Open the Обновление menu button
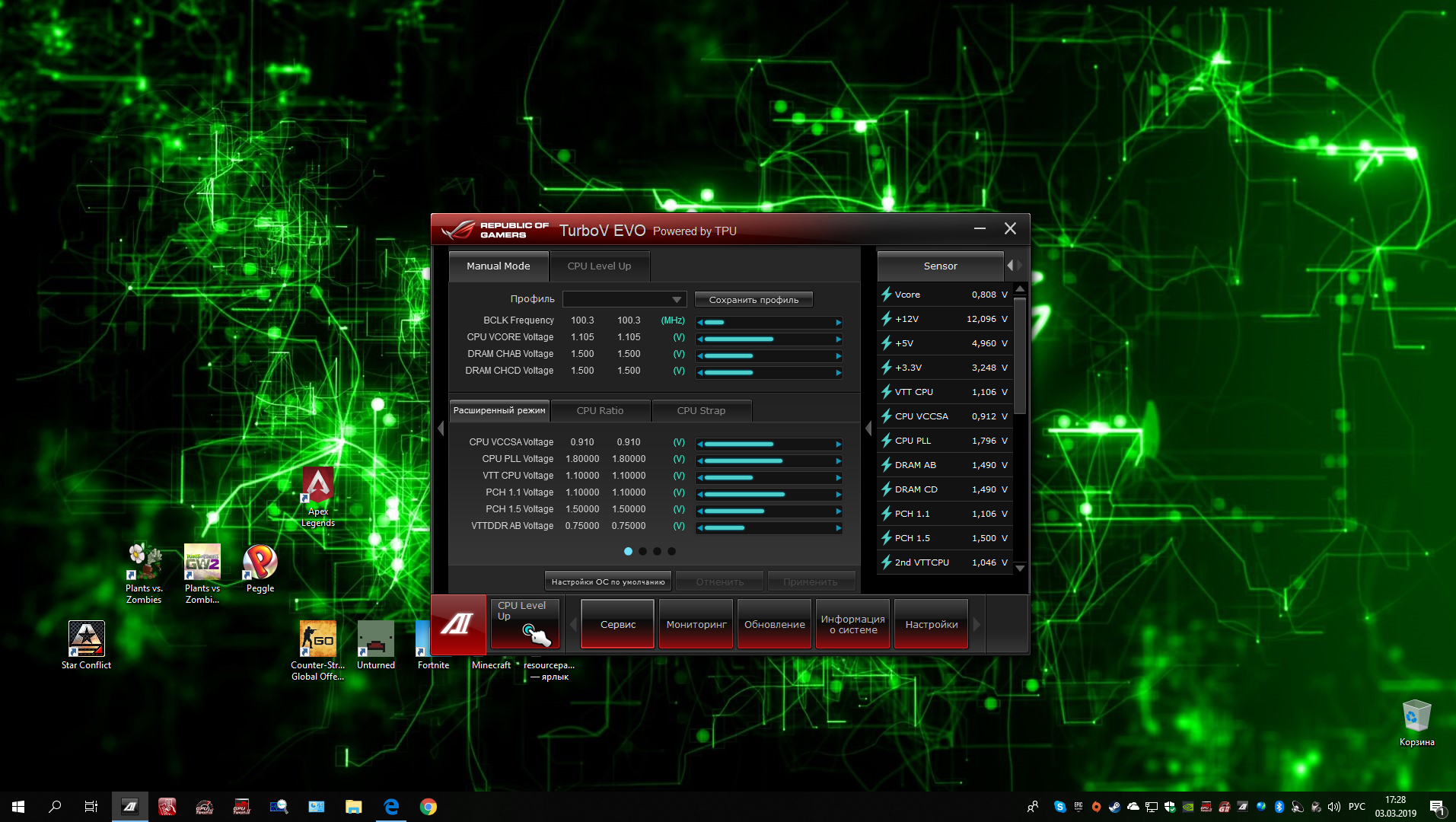 coord(774,624)
